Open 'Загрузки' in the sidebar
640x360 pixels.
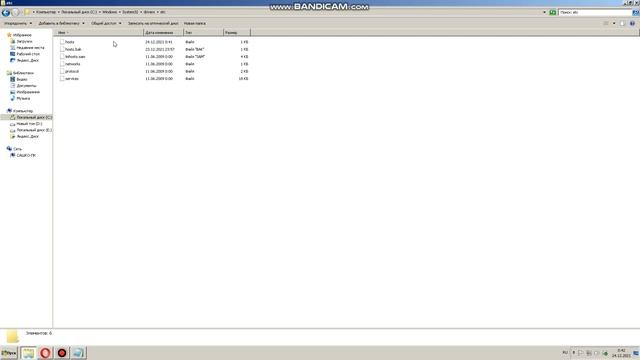pos(24,42)
